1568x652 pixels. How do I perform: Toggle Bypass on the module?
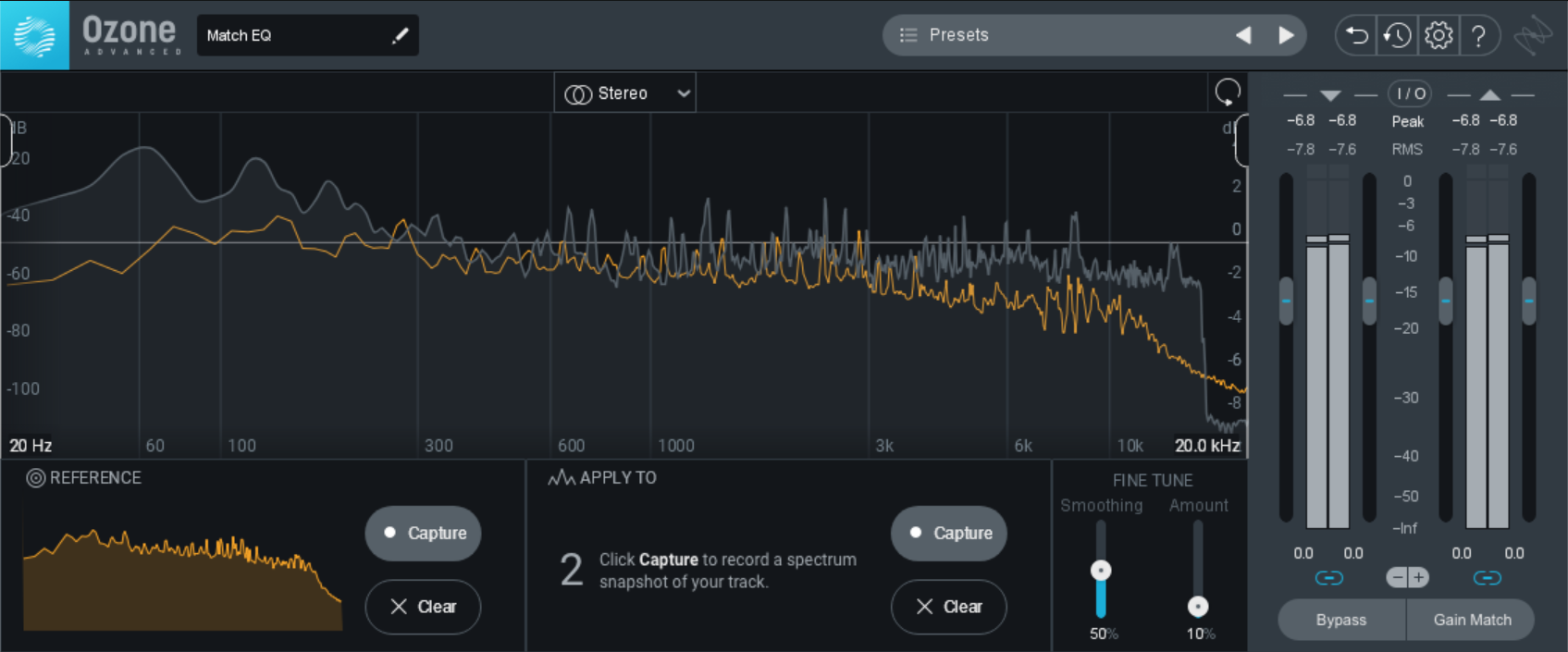click(1341, 620)
